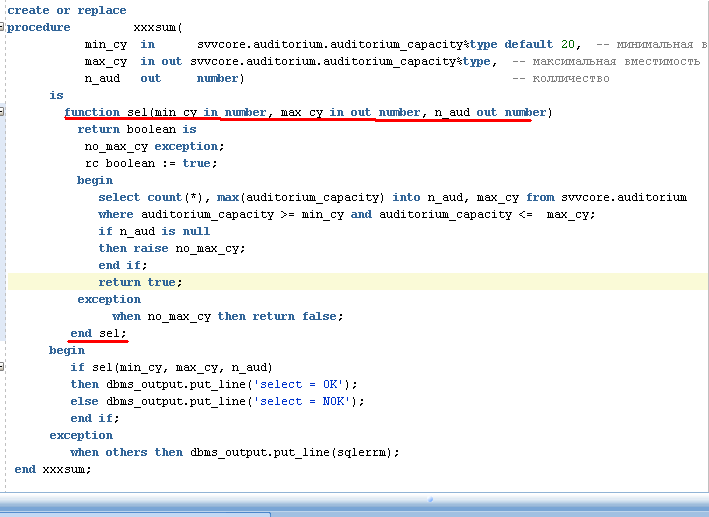
Task: Click the 'default' keyword before 20
Action: coord(529,44)
